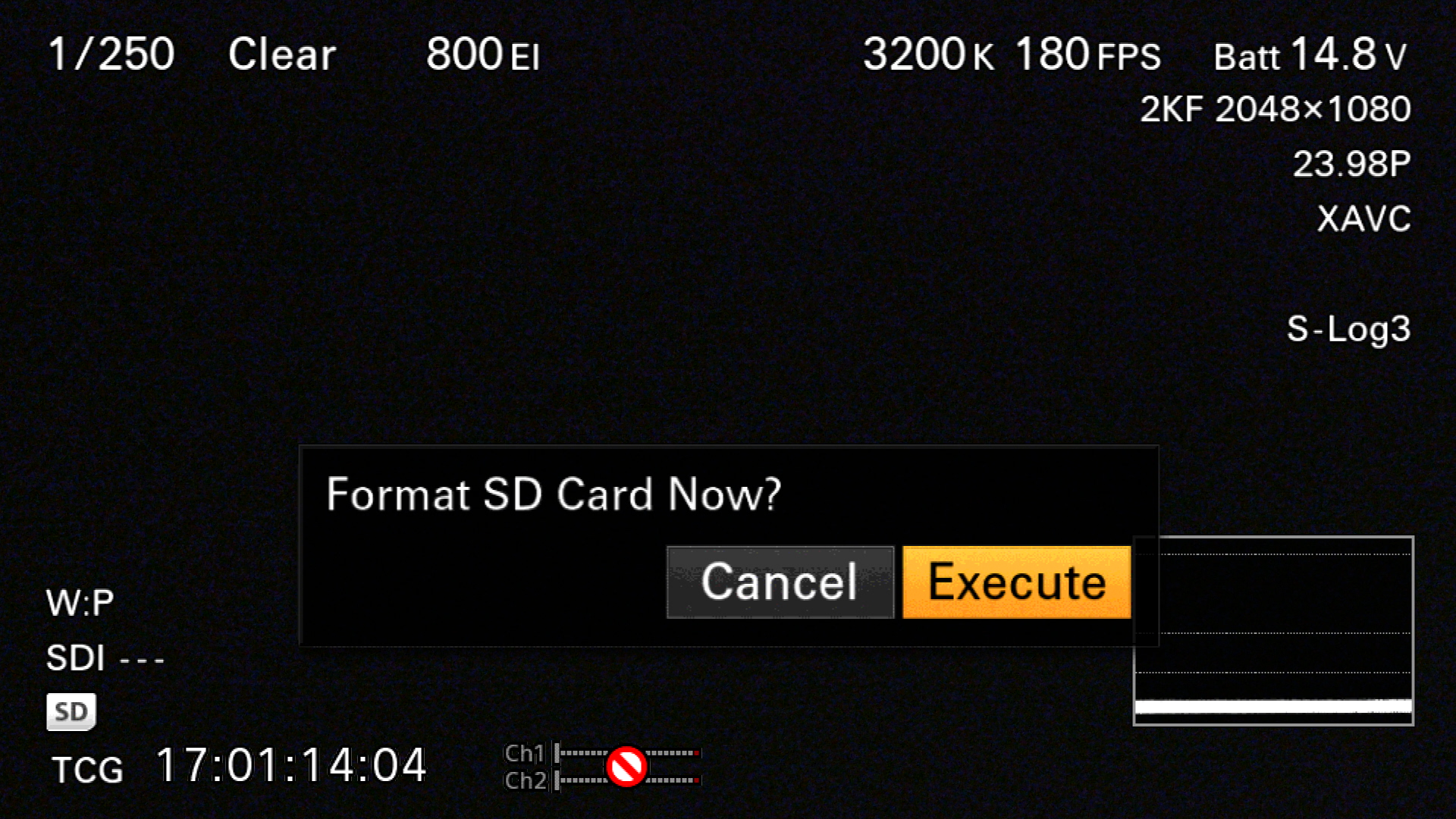This screenshot has width=1456, height=819.
Task: Expand the 23.98P frame rate options
Action: (1352, 163)
